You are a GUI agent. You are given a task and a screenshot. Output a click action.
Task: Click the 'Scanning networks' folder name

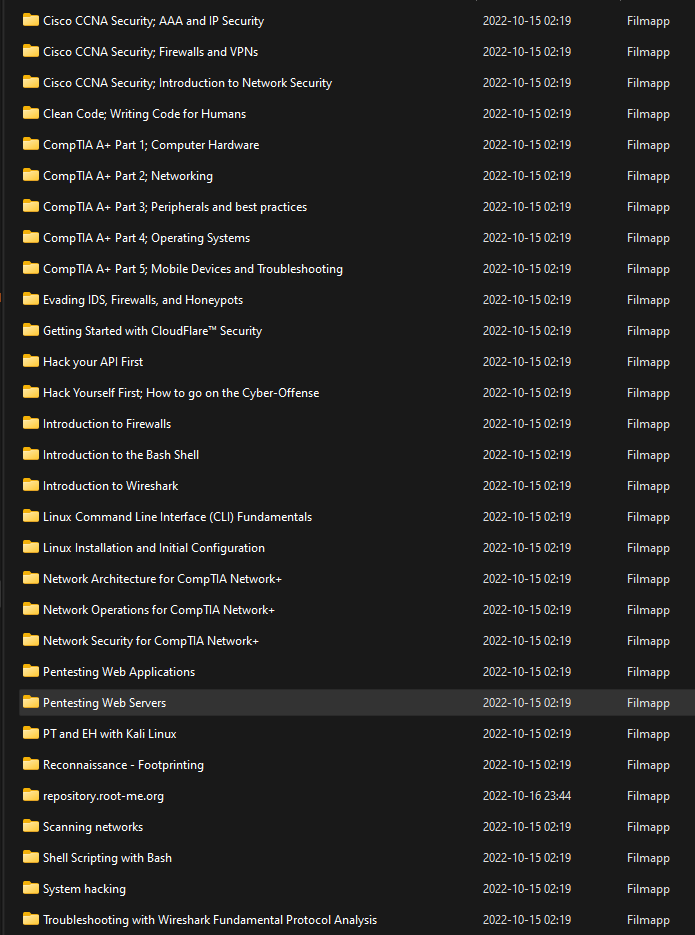pyautogui.click(x=93, y=827)
